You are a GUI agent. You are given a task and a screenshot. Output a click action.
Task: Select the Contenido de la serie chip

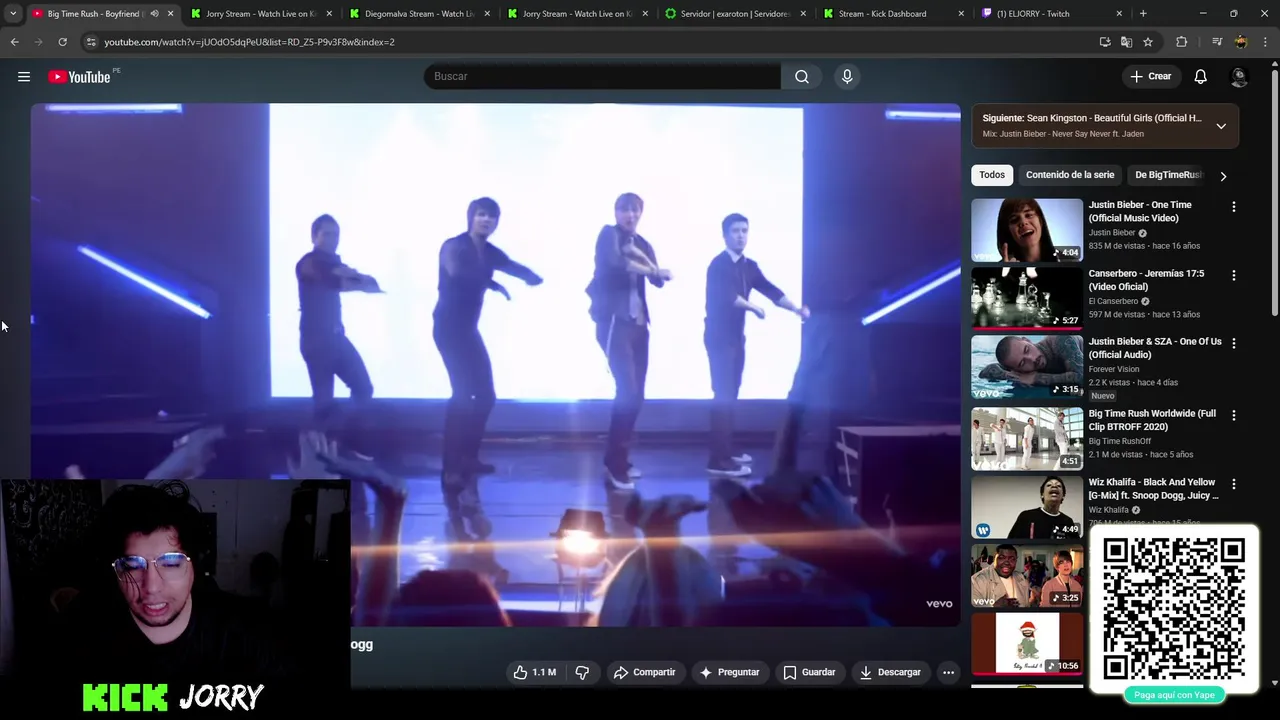[x=1070, y=175]
